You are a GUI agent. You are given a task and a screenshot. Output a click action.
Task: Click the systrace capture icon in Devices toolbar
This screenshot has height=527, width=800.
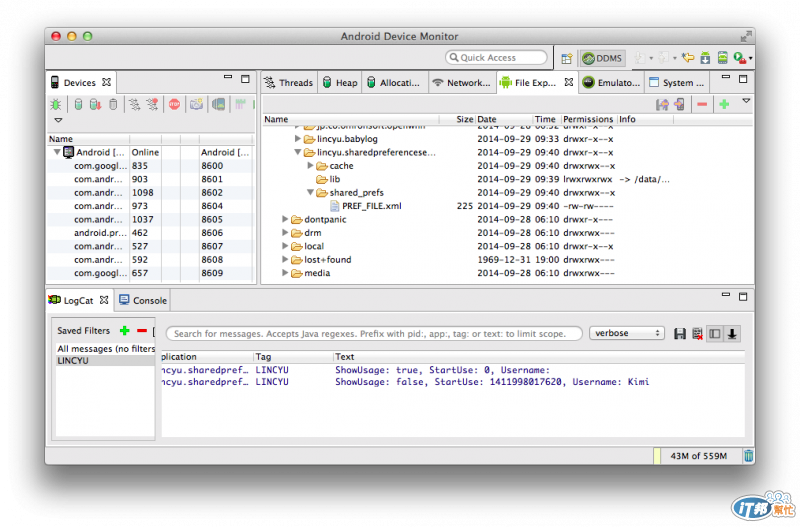click(x=240, y=105)
